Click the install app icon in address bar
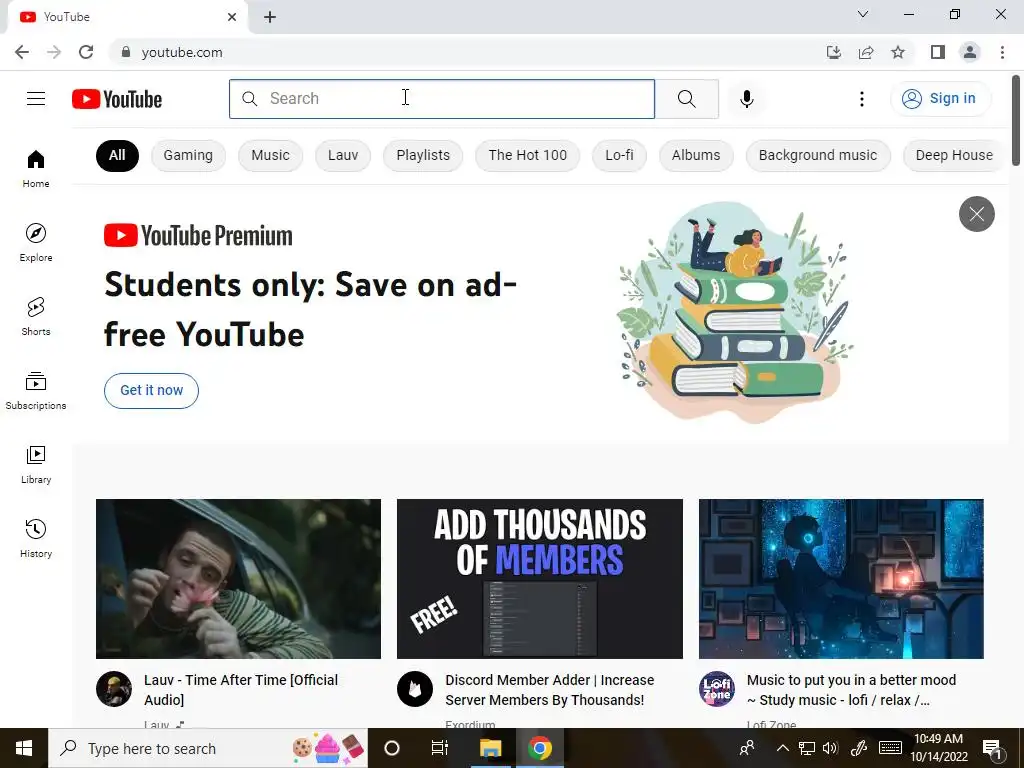The height and width of the screenshot is (768, 1024). [834, 52]
